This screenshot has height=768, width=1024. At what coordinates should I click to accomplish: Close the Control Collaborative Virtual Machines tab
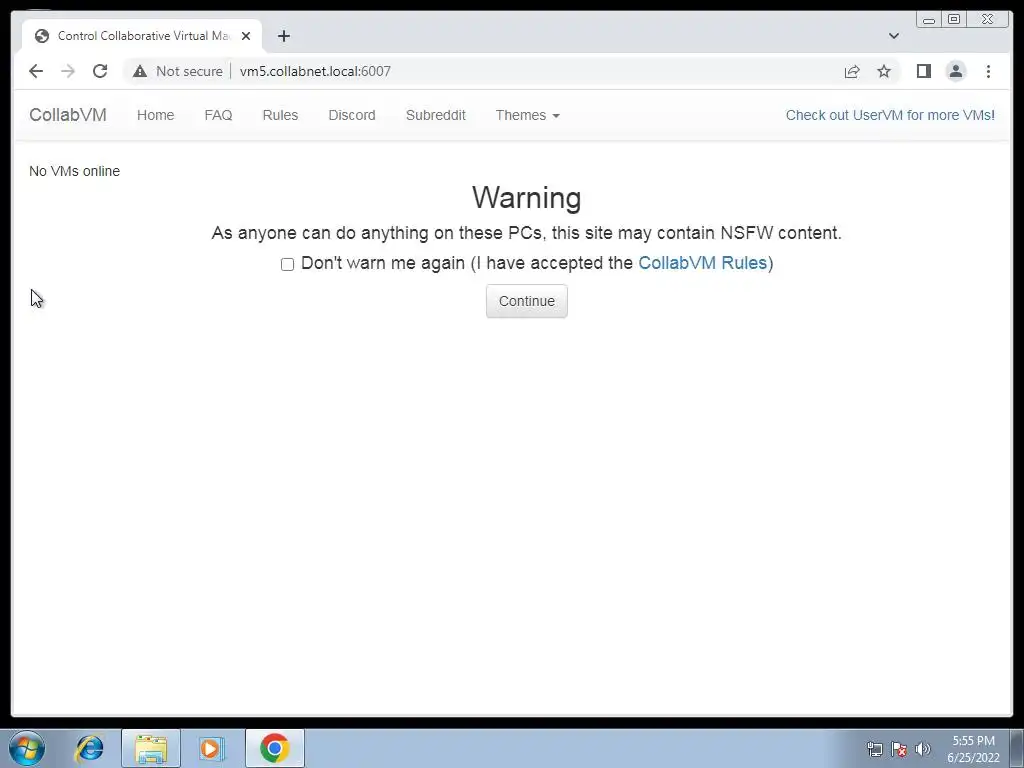pos(246,36)
